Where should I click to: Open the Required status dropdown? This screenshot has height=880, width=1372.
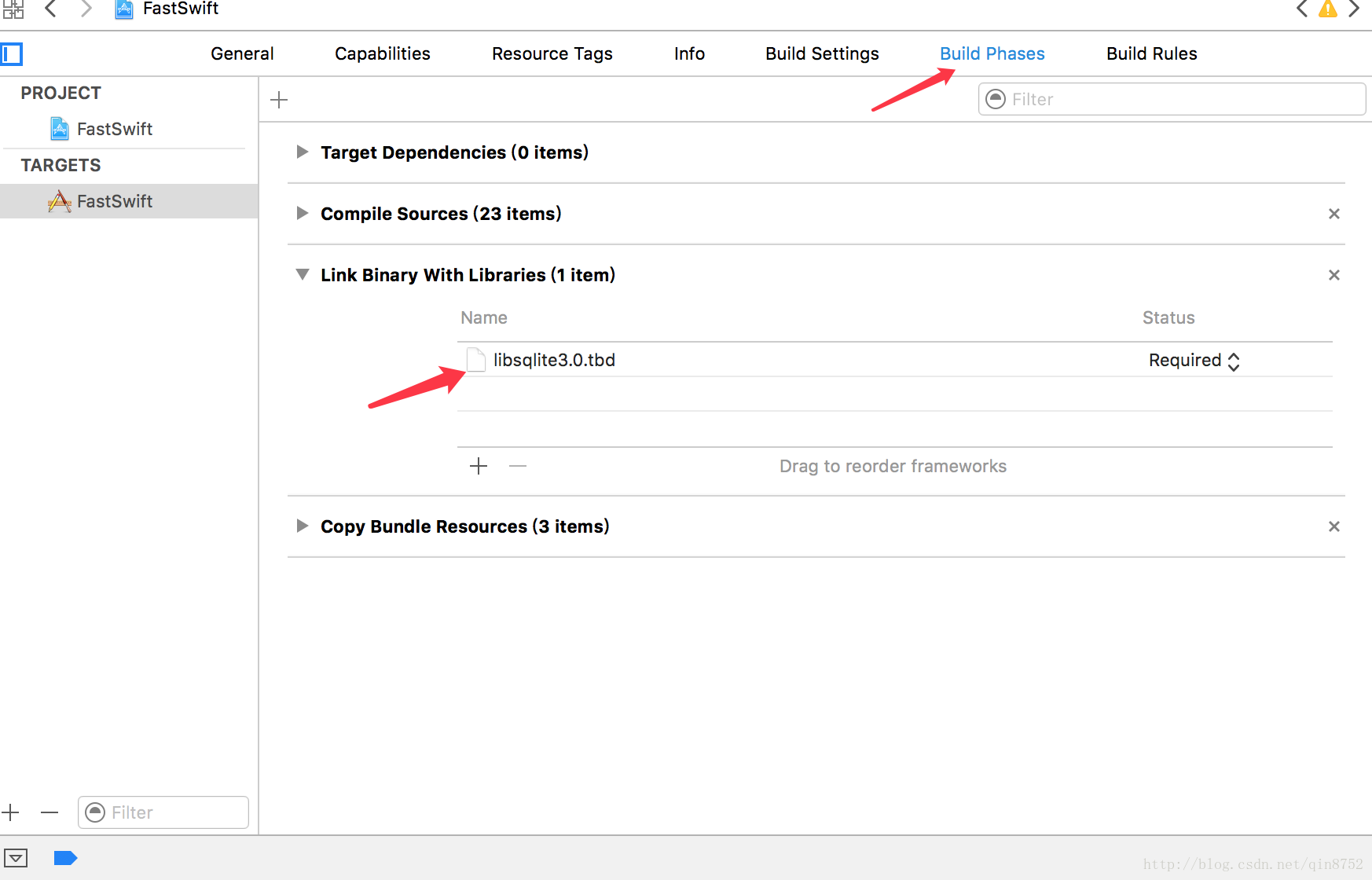[1194, 361]
